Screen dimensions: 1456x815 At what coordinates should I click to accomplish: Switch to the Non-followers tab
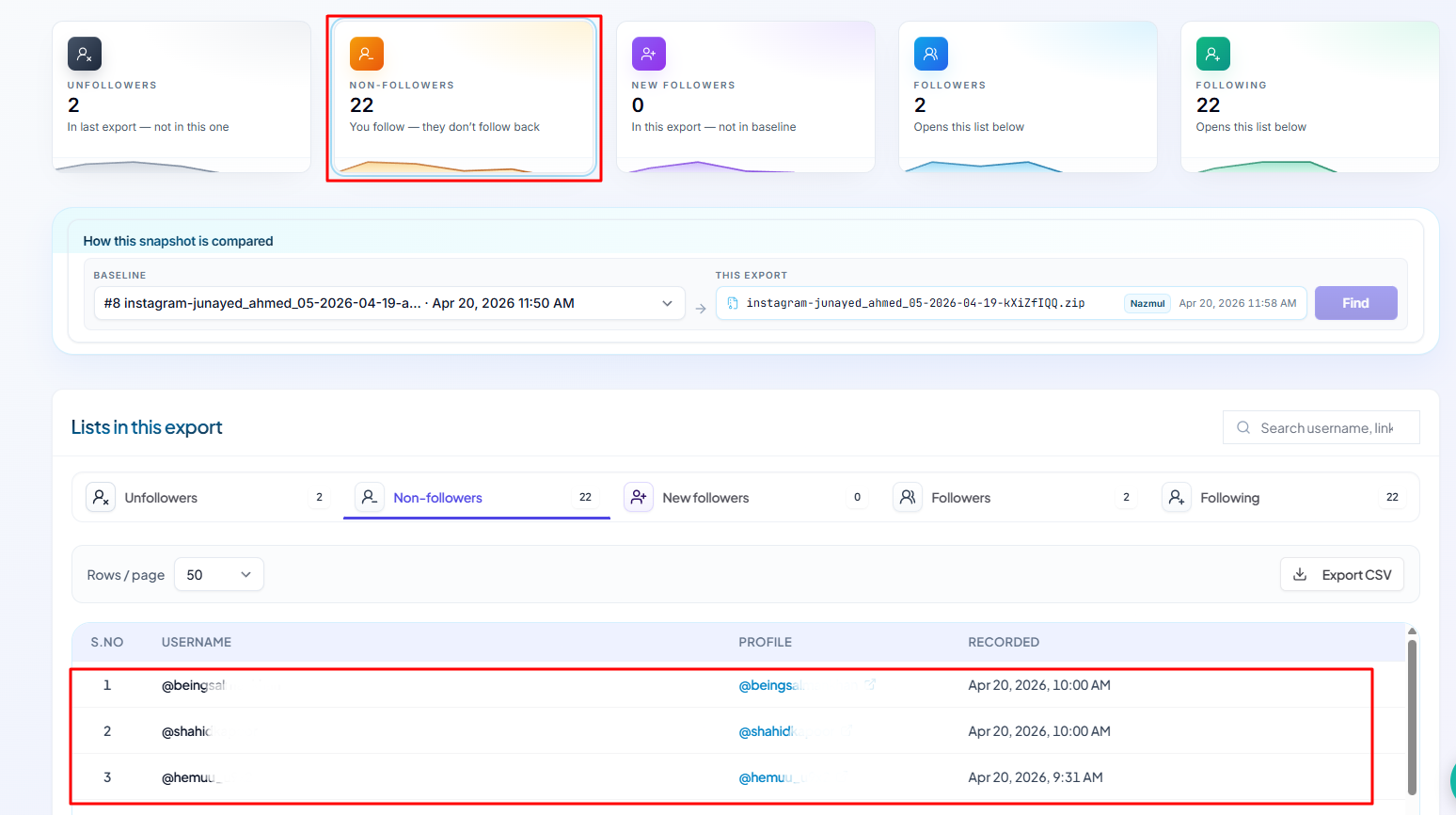(476, 497)
